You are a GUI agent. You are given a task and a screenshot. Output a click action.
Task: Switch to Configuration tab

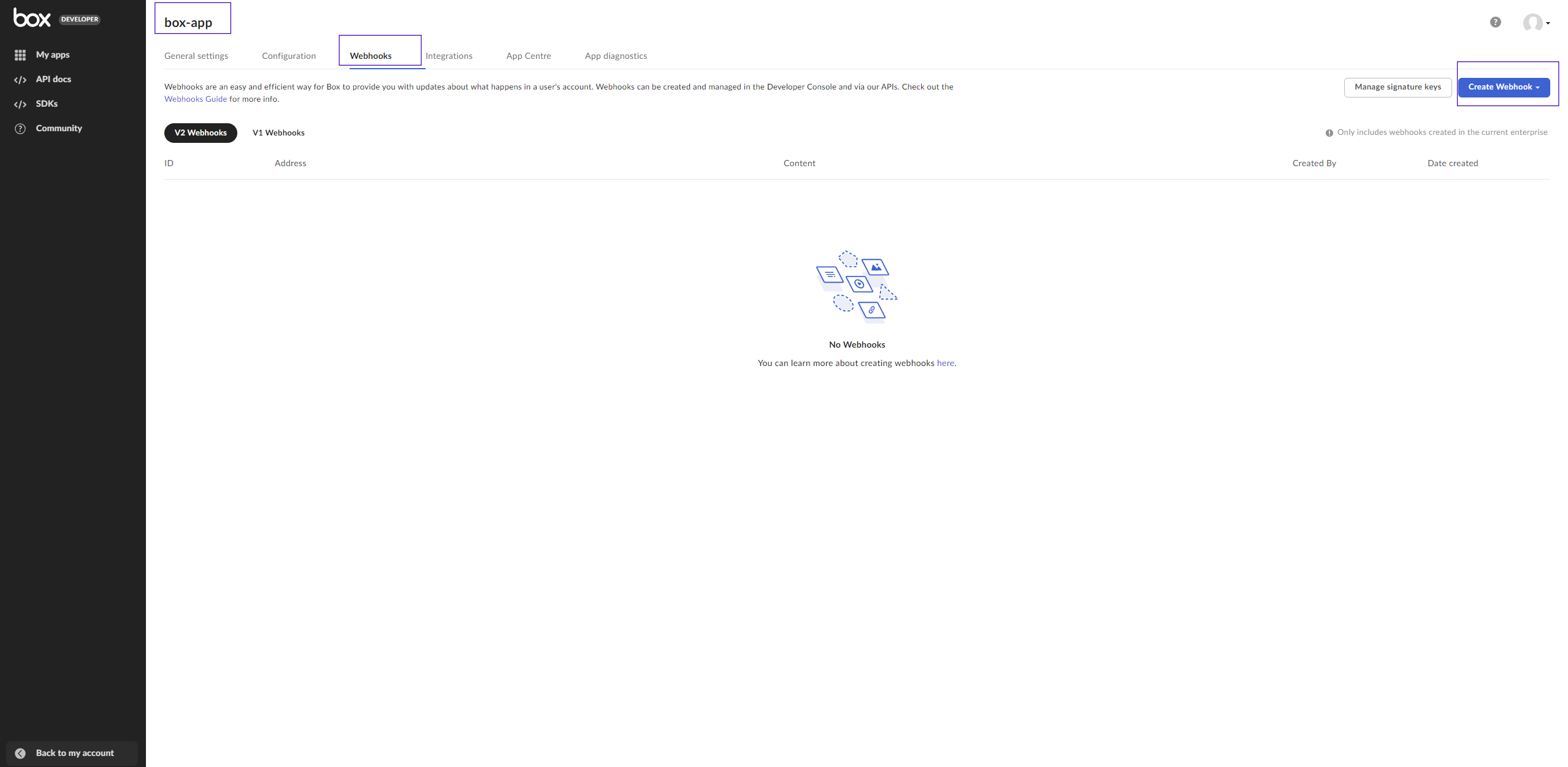coord(289,56)
